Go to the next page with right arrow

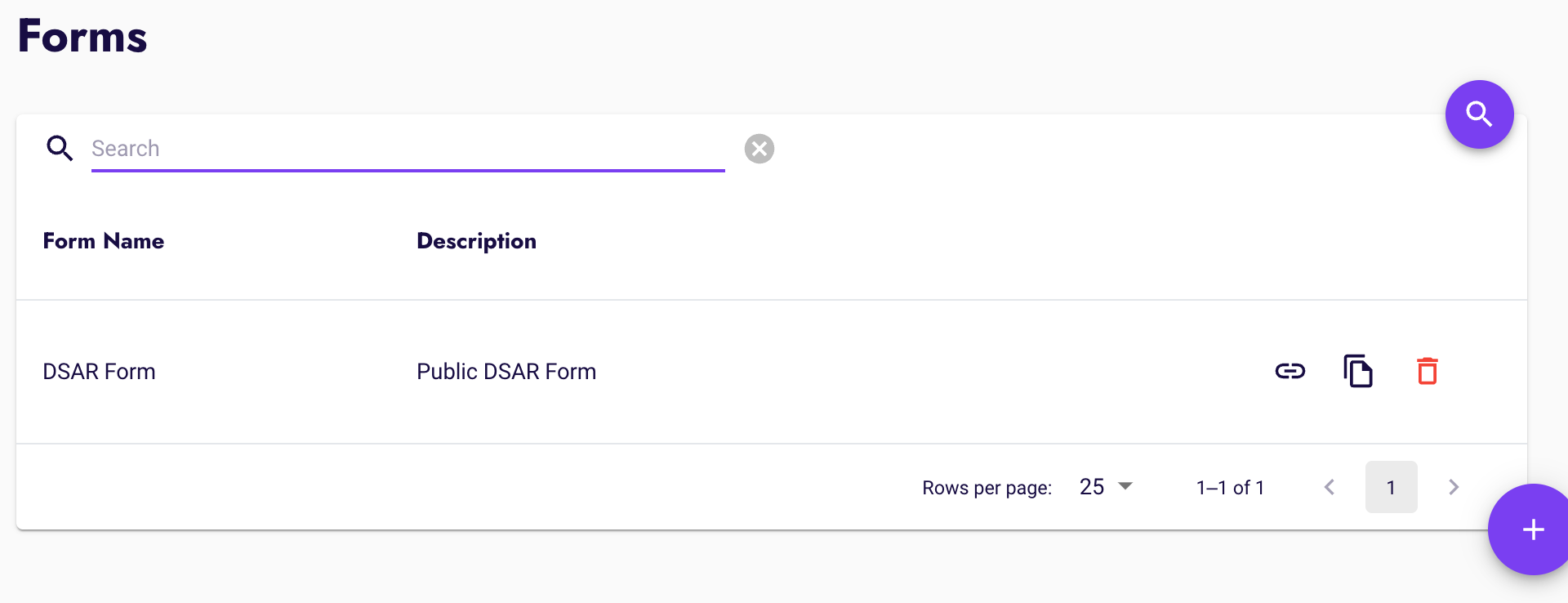[1453, 486]
